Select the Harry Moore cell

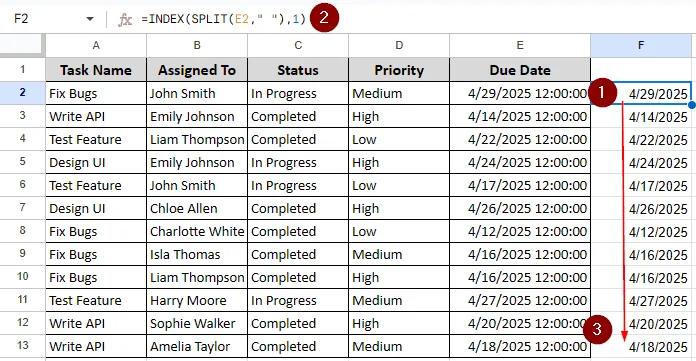[x=197, y=300]
